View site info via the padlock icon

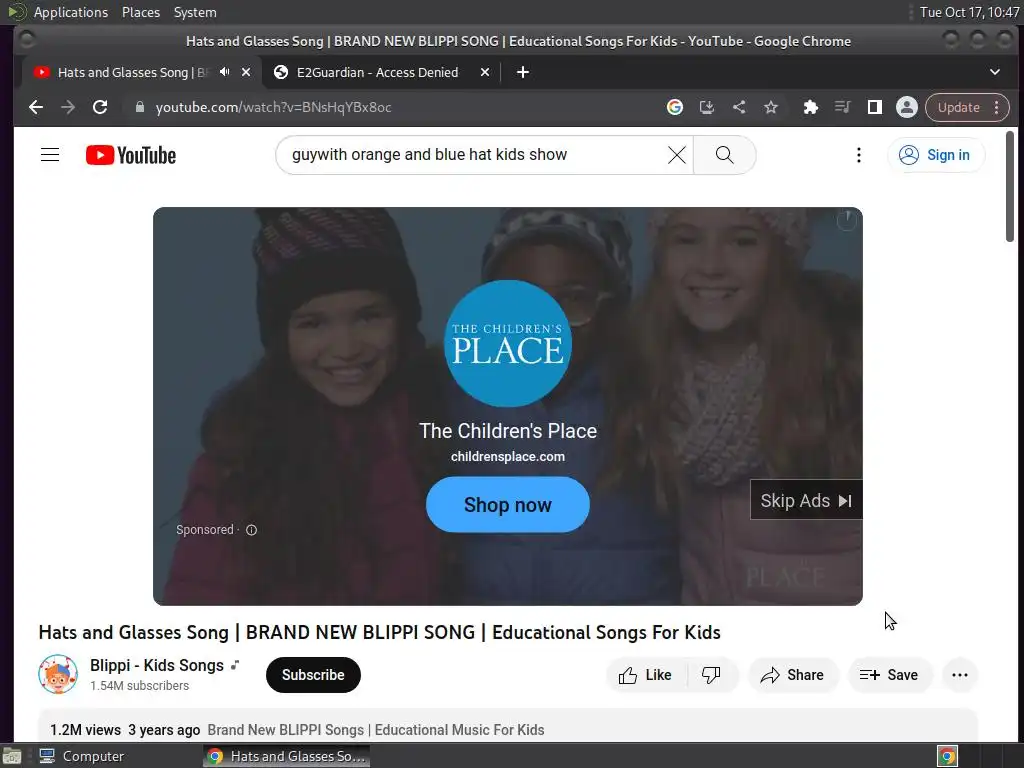pos(139,107)
